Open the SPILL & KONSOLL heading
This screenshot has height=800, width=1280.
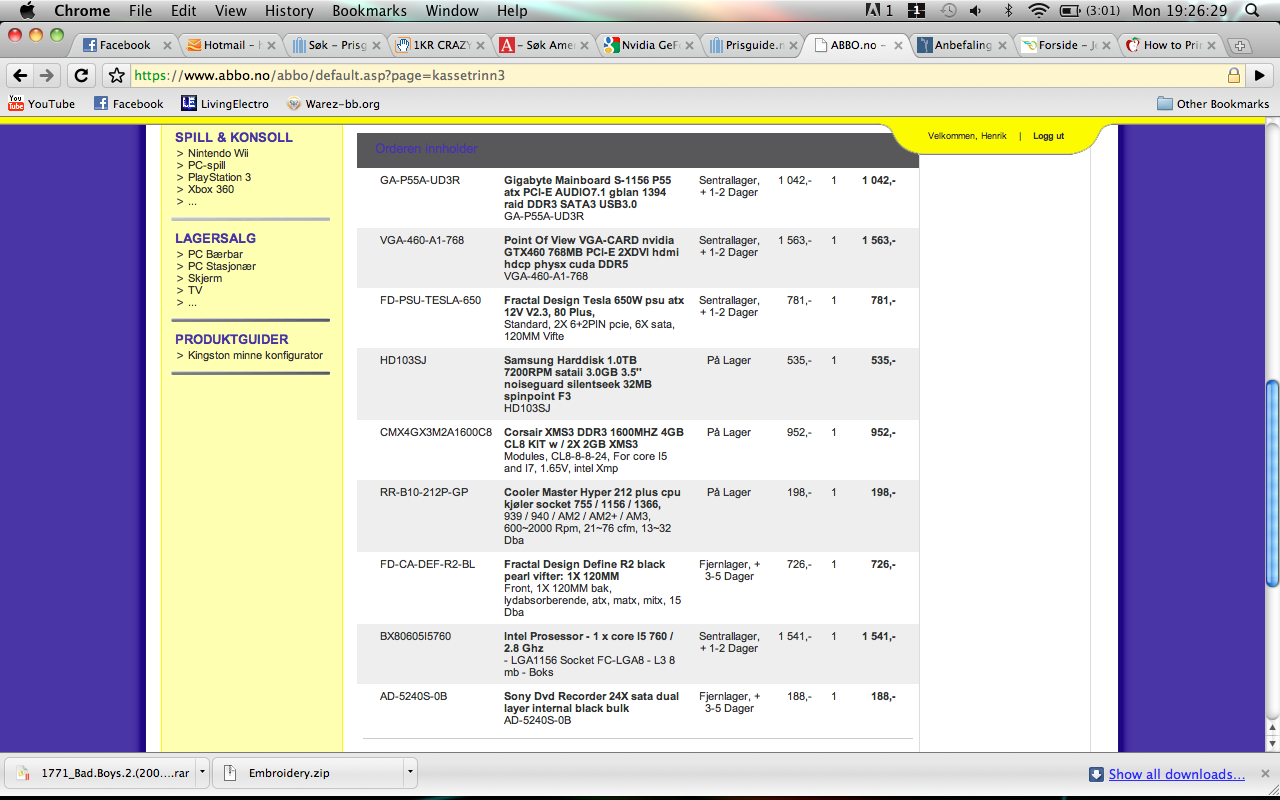pos(234,137)
